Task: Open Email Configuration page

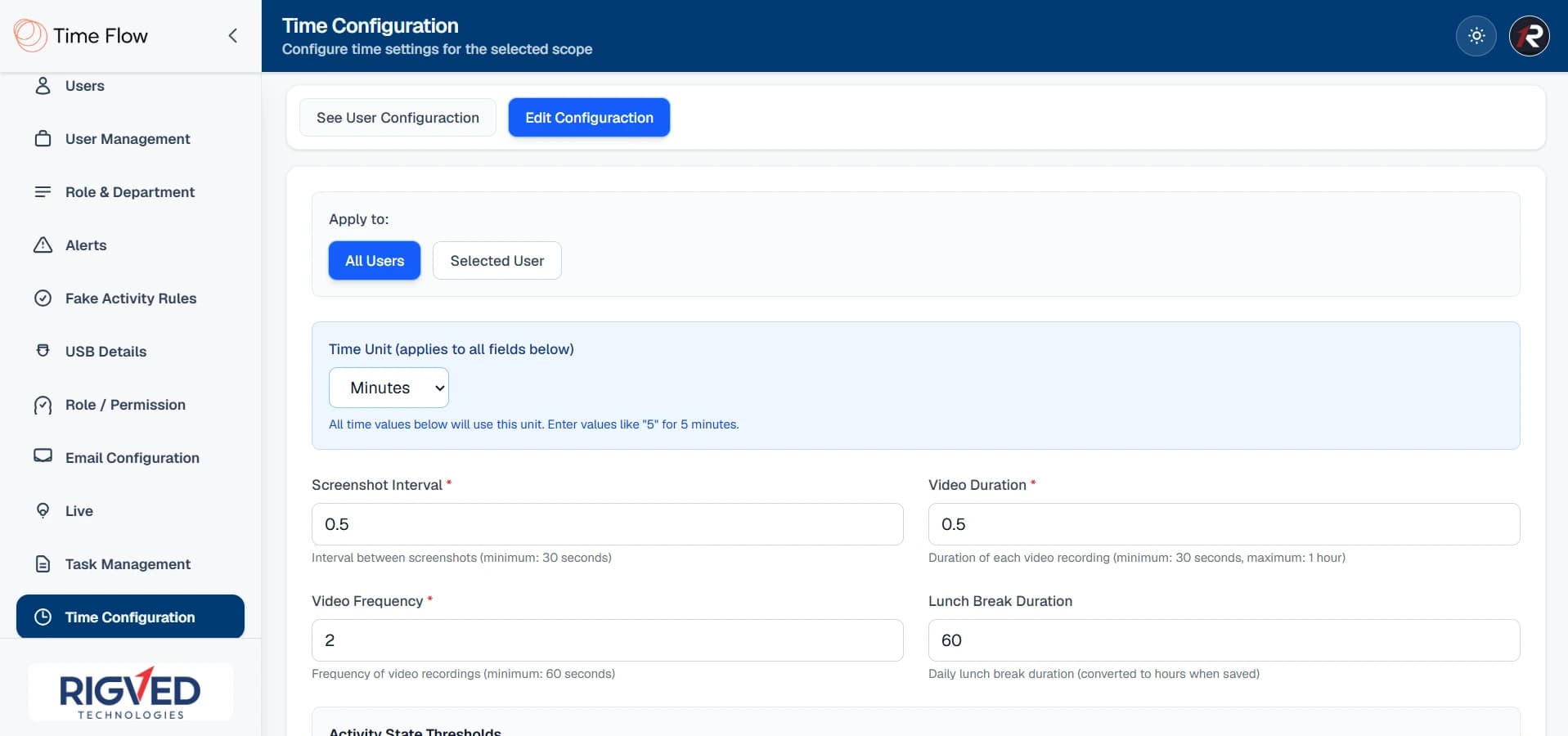Action: tap(131, 457)
